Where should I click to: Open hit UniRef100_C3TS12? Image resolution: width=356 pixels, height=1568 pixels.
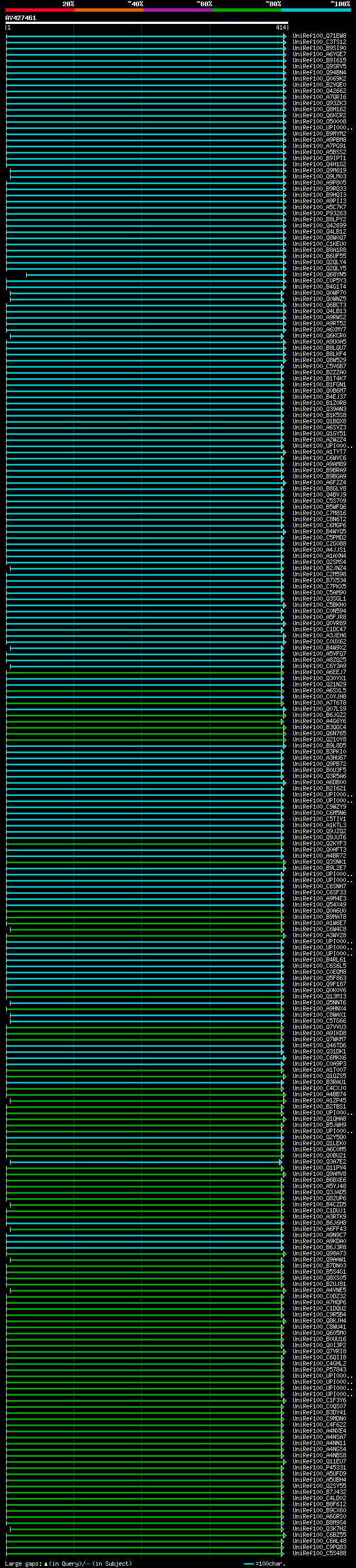(x=319, y=42)
